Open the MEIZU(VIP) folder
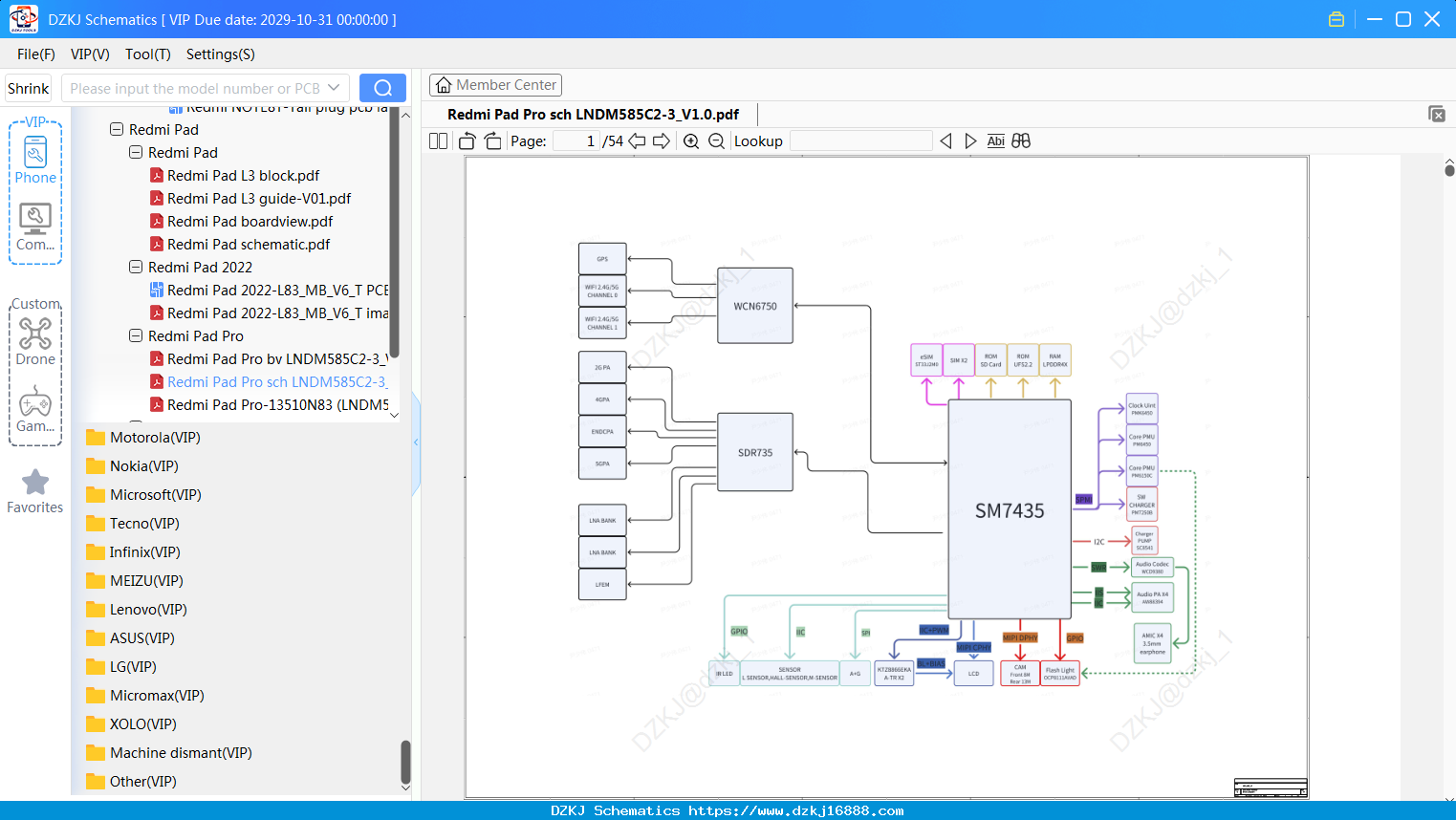Image resolution: width=1456 pixels, height=820 pixels. (134, 581)
